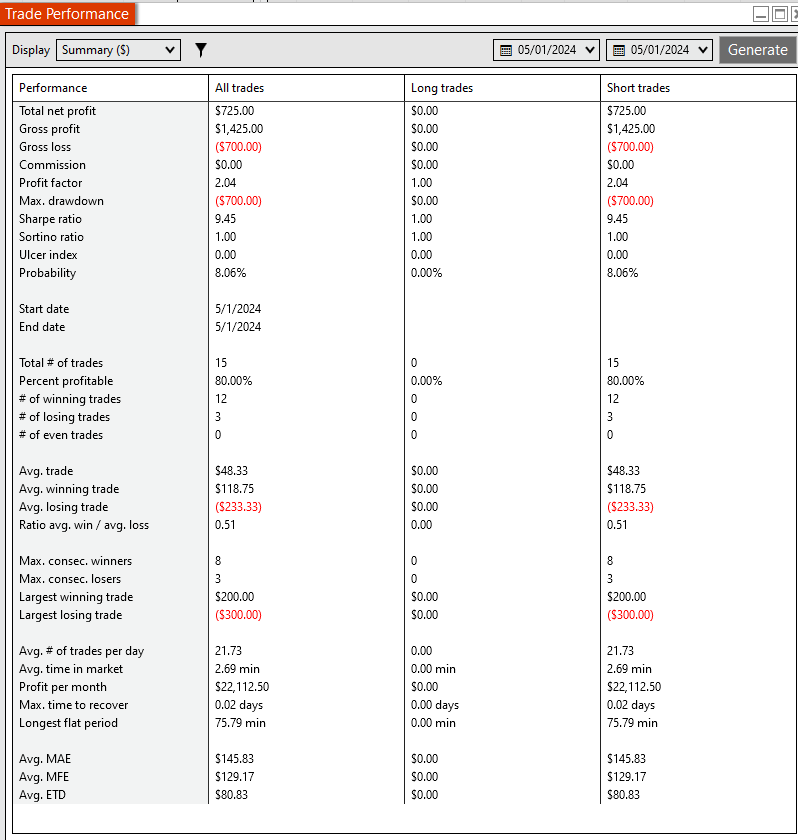Click the start date 05/01/2024 field
Screen dimensions: 798x840
546,50
